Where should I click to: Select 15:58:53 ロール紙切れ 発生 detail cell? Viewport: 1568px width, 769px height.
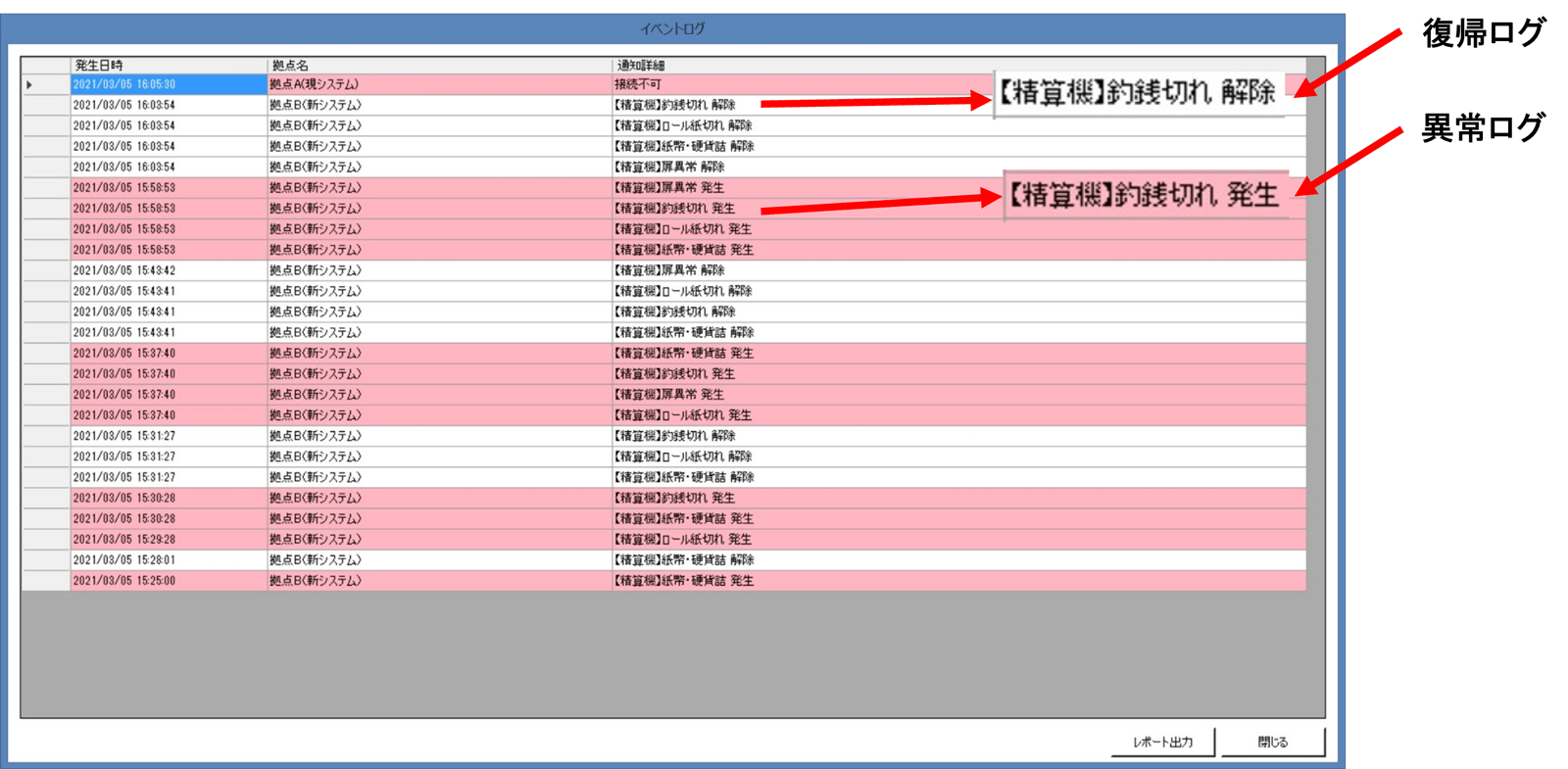tap(958, 229)
